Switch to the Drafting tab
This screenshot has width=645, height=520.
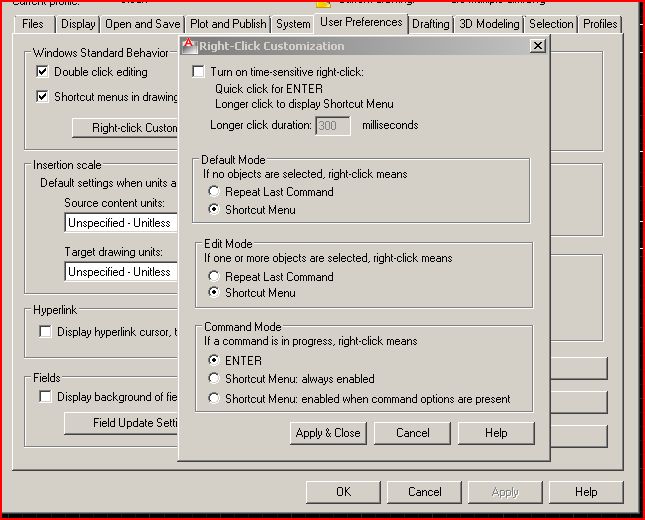click(431, 24)
